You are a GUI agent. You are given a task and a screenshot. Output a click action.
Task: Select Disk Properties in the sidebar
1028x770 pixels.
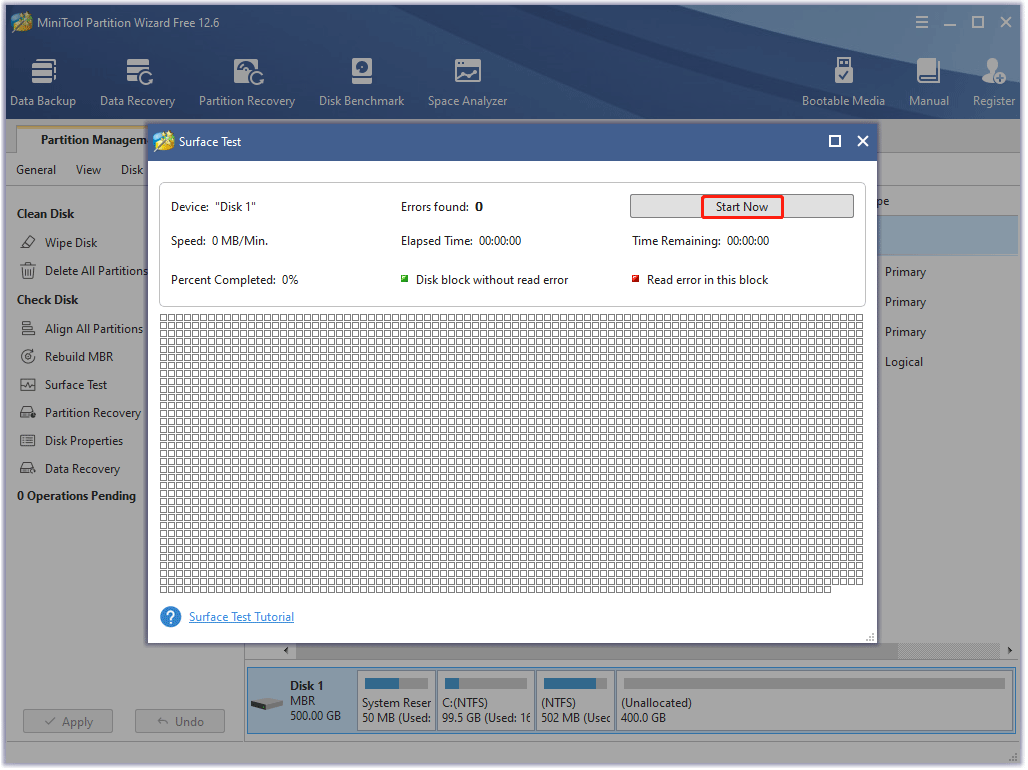coord(84,441)
